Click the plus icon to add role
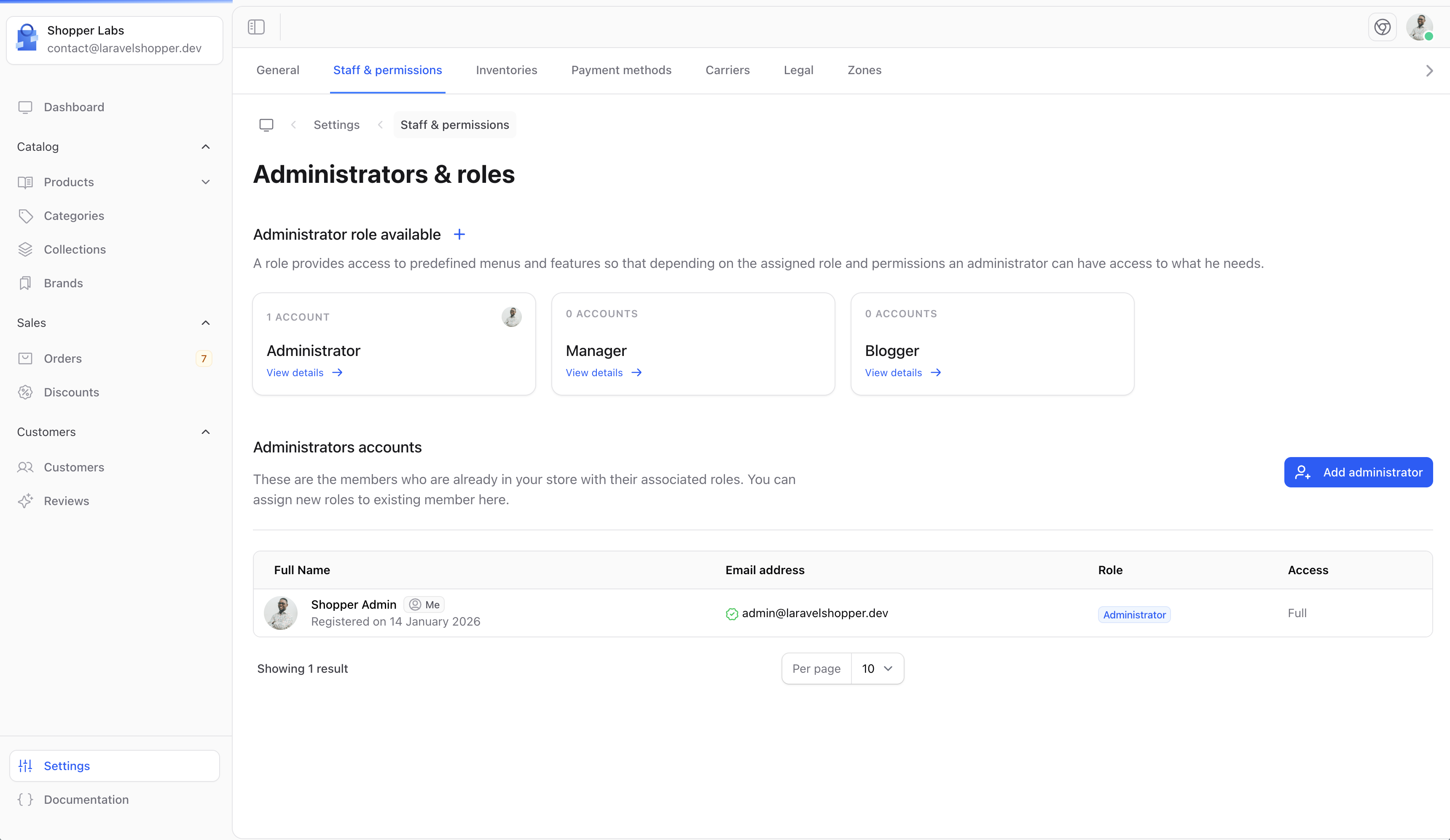This screenshot has width=1450, height=840. (459, 235)
